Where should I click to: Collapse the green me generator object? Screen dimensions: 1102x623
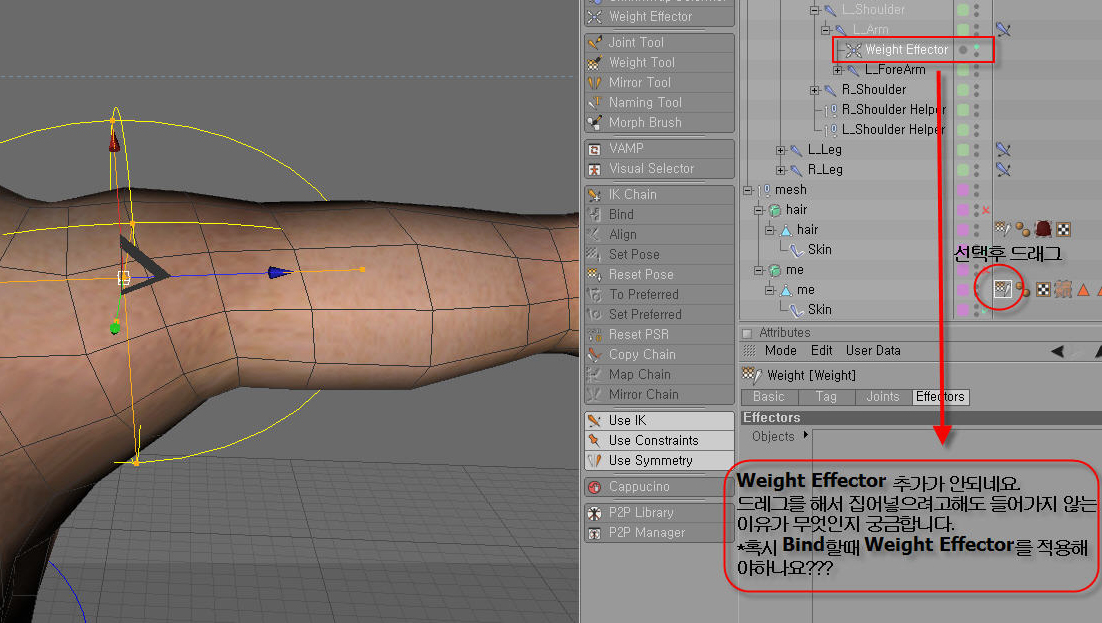coord(758,270)
